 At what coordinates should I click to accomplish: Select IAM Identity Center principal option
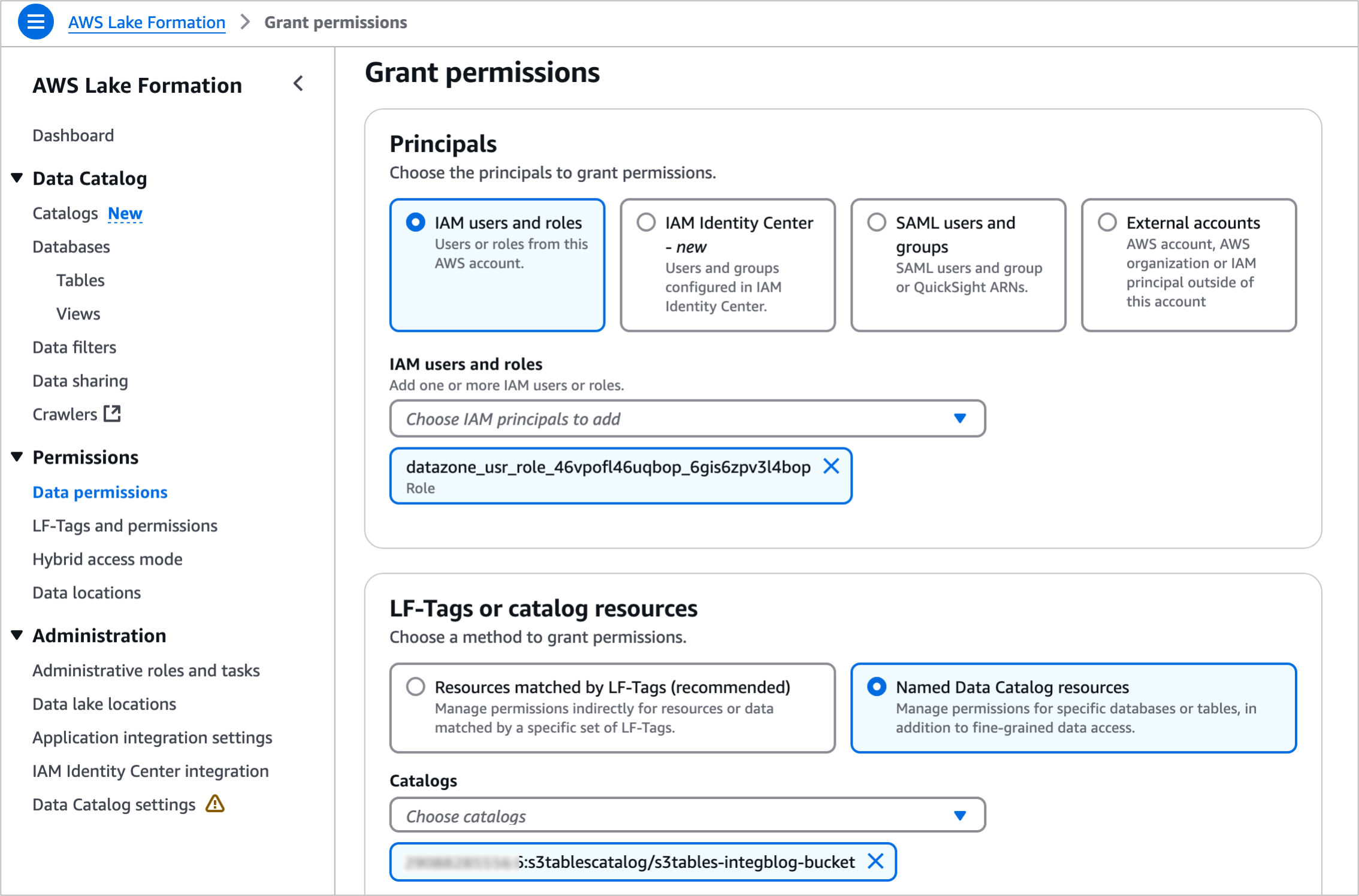coord(646,222)
